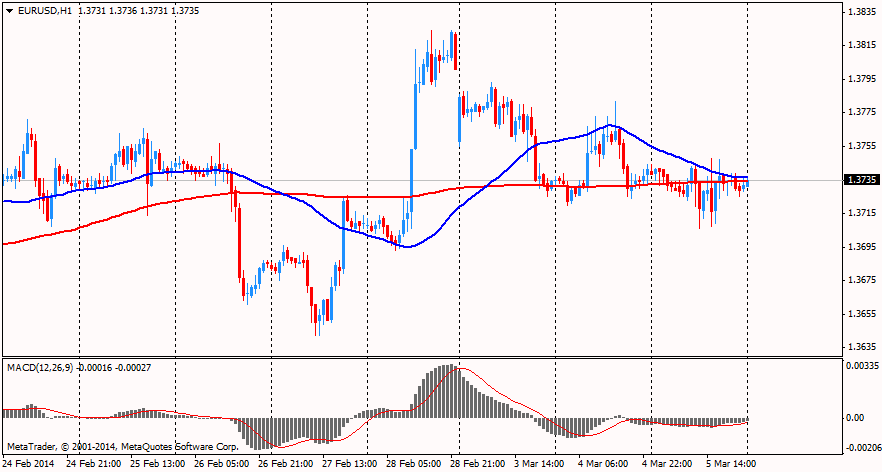Click the 26 Feb 05:00 time label
Image resolution: width=882 pixels, height=472 pixels.
[x=222, y=464]
